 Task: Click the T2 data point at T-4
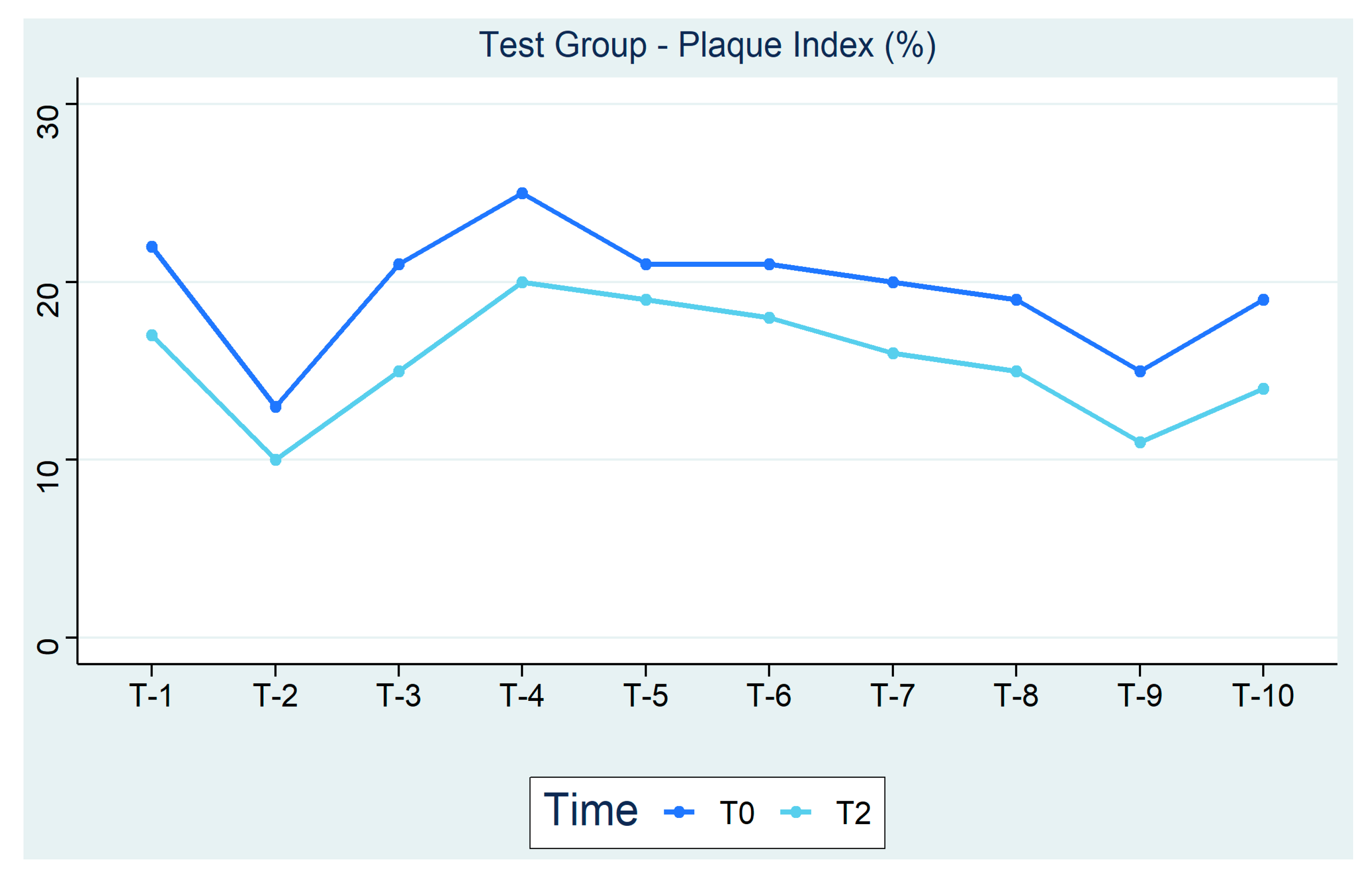tap(522, 282)
